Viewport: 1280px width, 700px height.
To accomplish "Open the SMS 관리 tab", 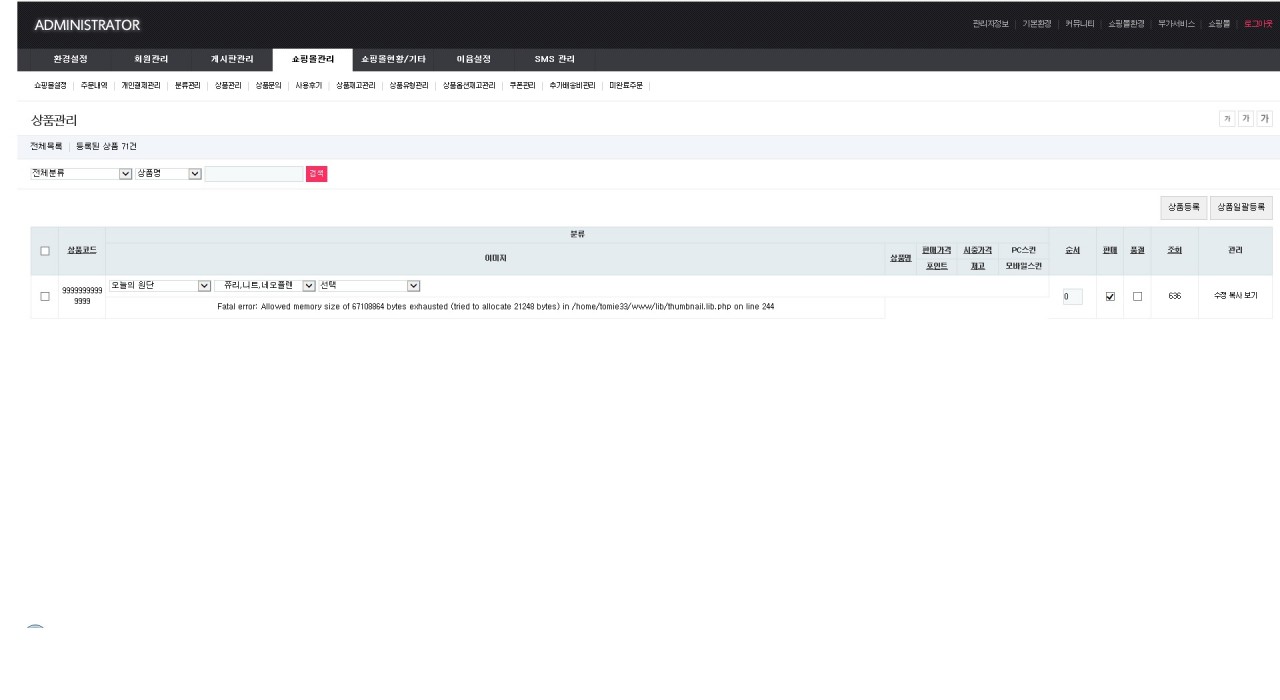I will point(554,59).
